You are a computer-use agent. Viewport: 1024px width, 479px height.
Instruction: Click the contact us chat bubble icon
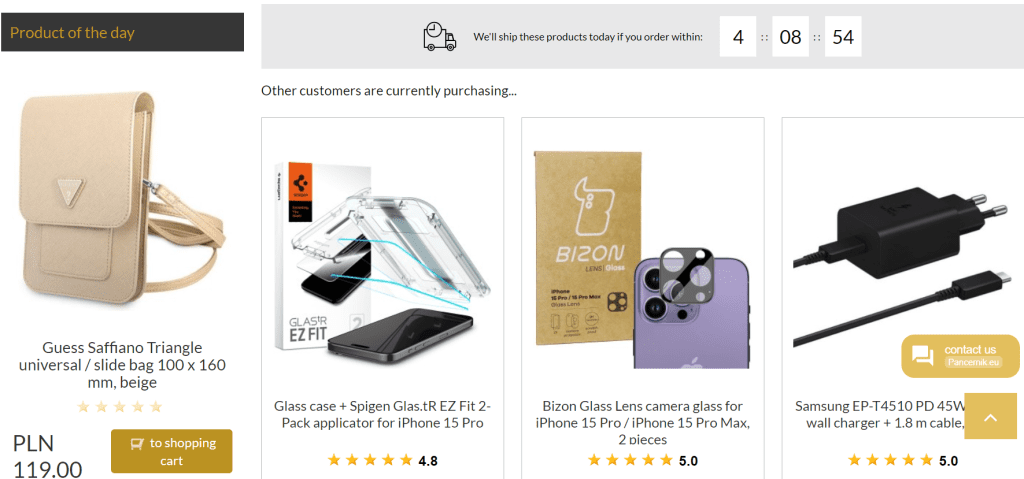(922, 356)
